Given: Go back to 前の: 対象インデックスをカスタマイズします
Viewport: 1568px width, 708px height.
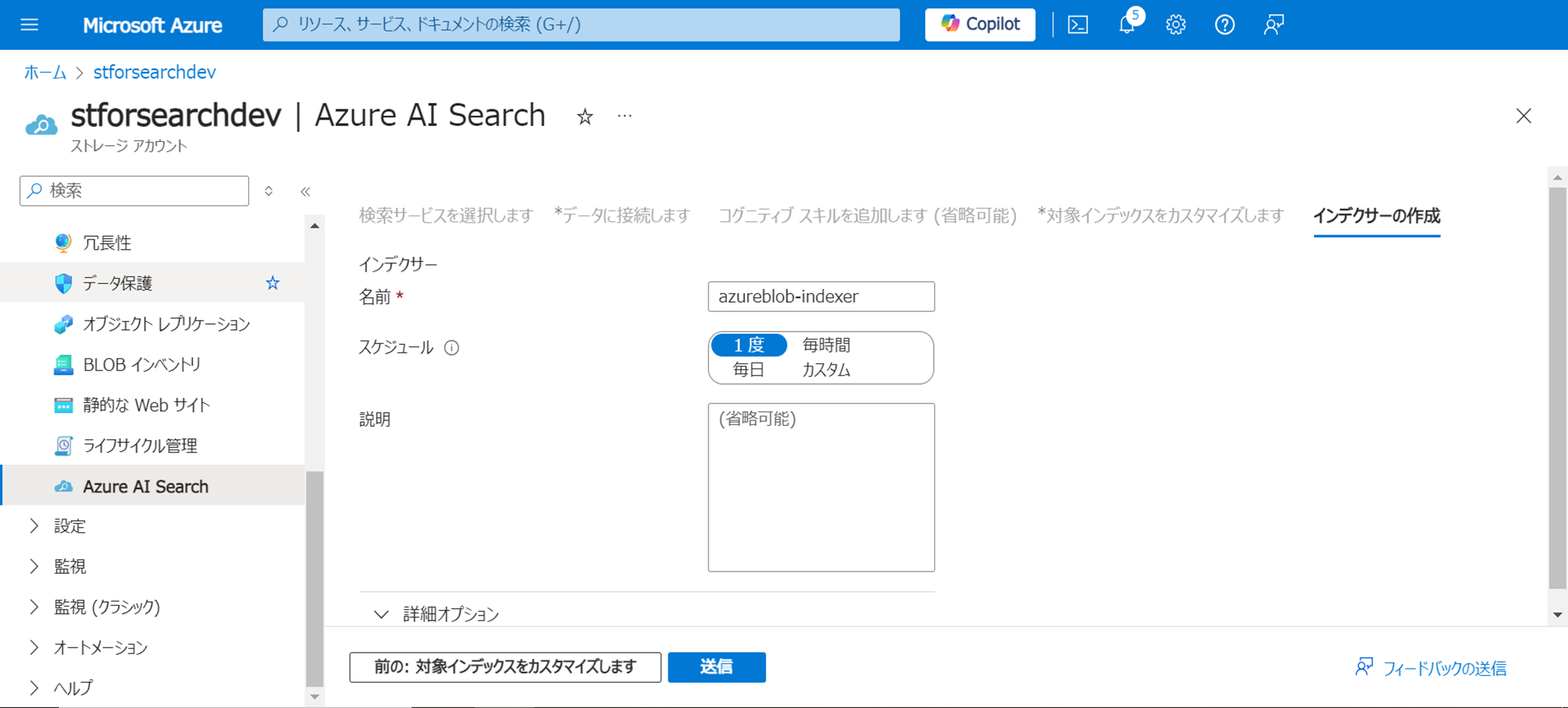Looking at the screenshot, I should click(x=505, y=667).
